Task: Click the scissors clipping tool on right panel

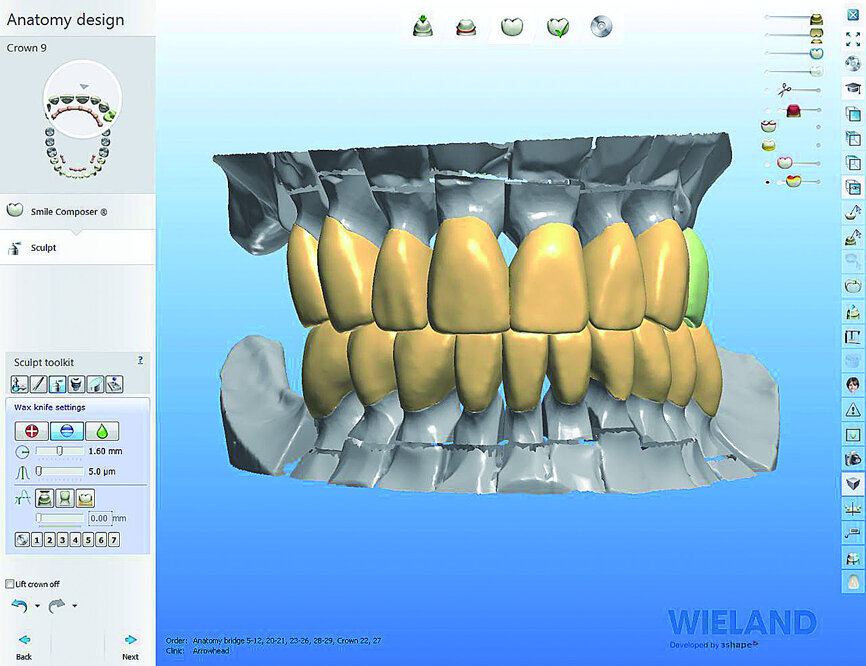Action: (x=784, y=90)
